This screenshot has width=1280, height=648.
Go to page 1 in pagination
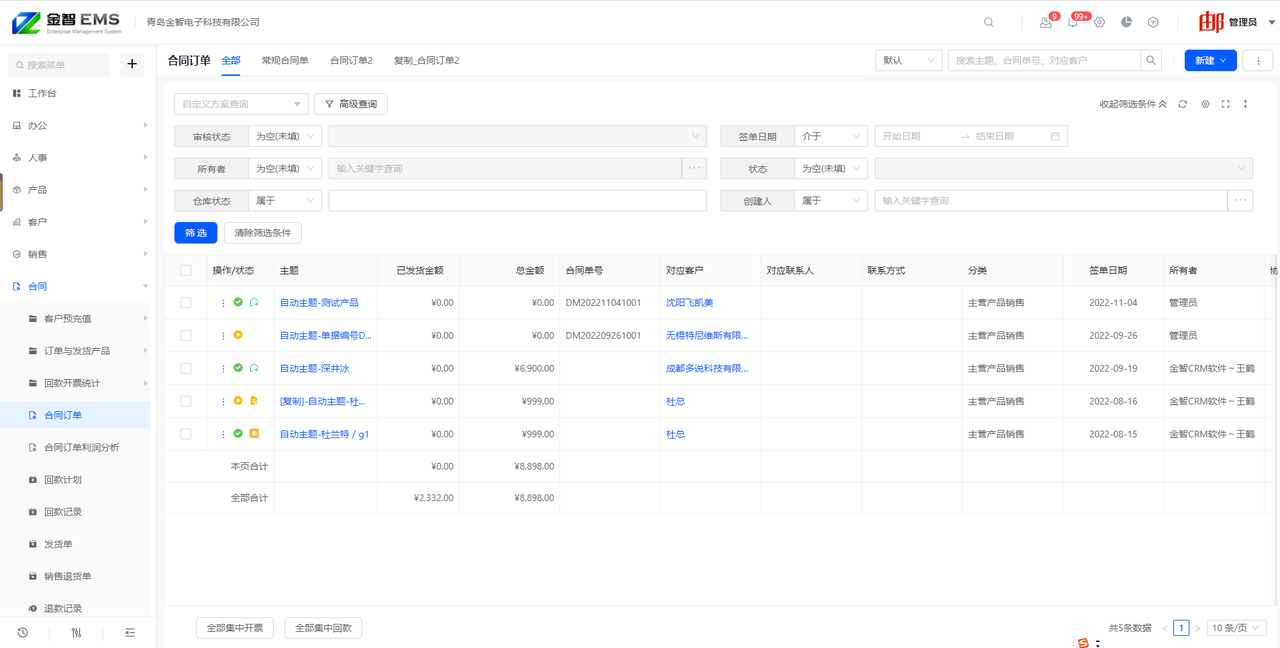[1181, 628]
